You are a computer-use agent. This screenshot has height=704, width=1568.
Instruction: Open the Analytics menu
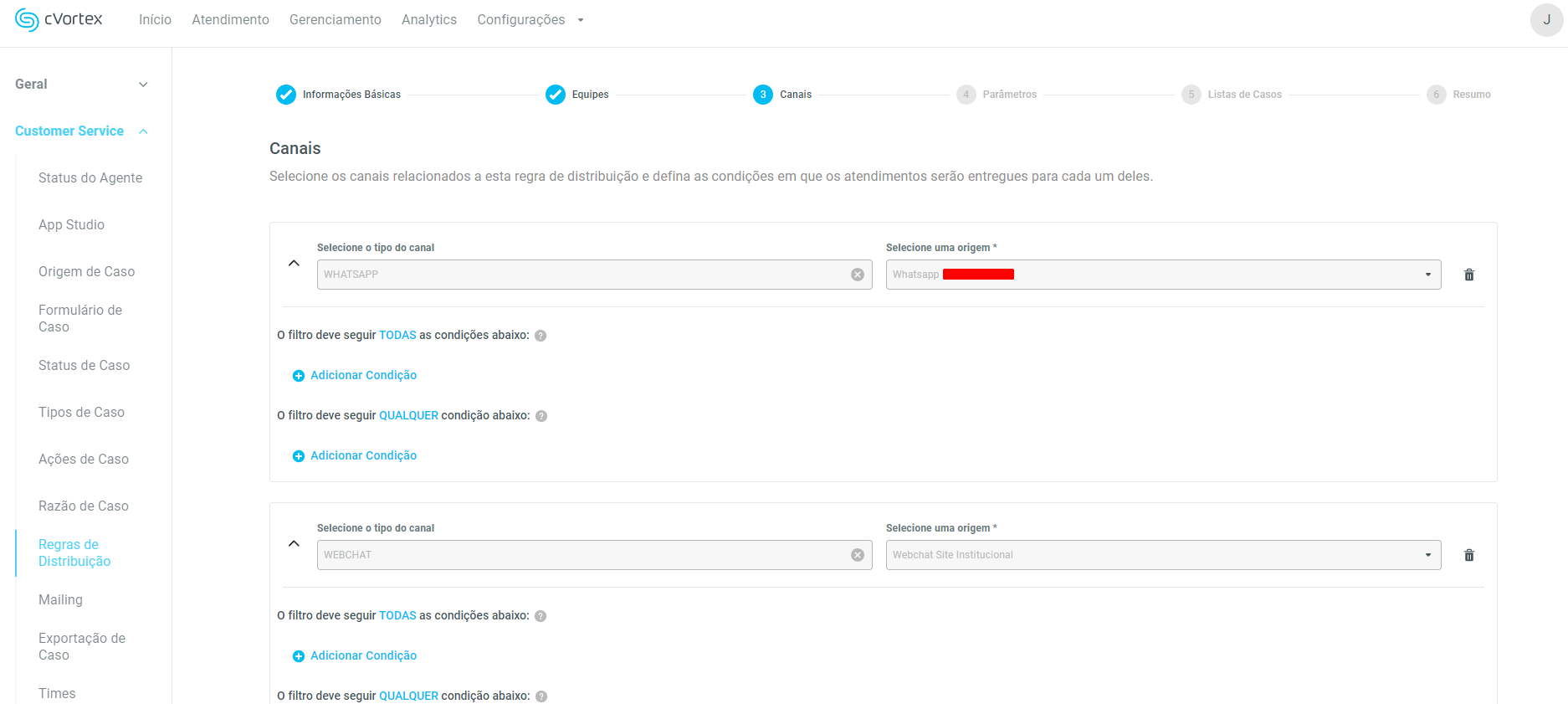[428, 20]
